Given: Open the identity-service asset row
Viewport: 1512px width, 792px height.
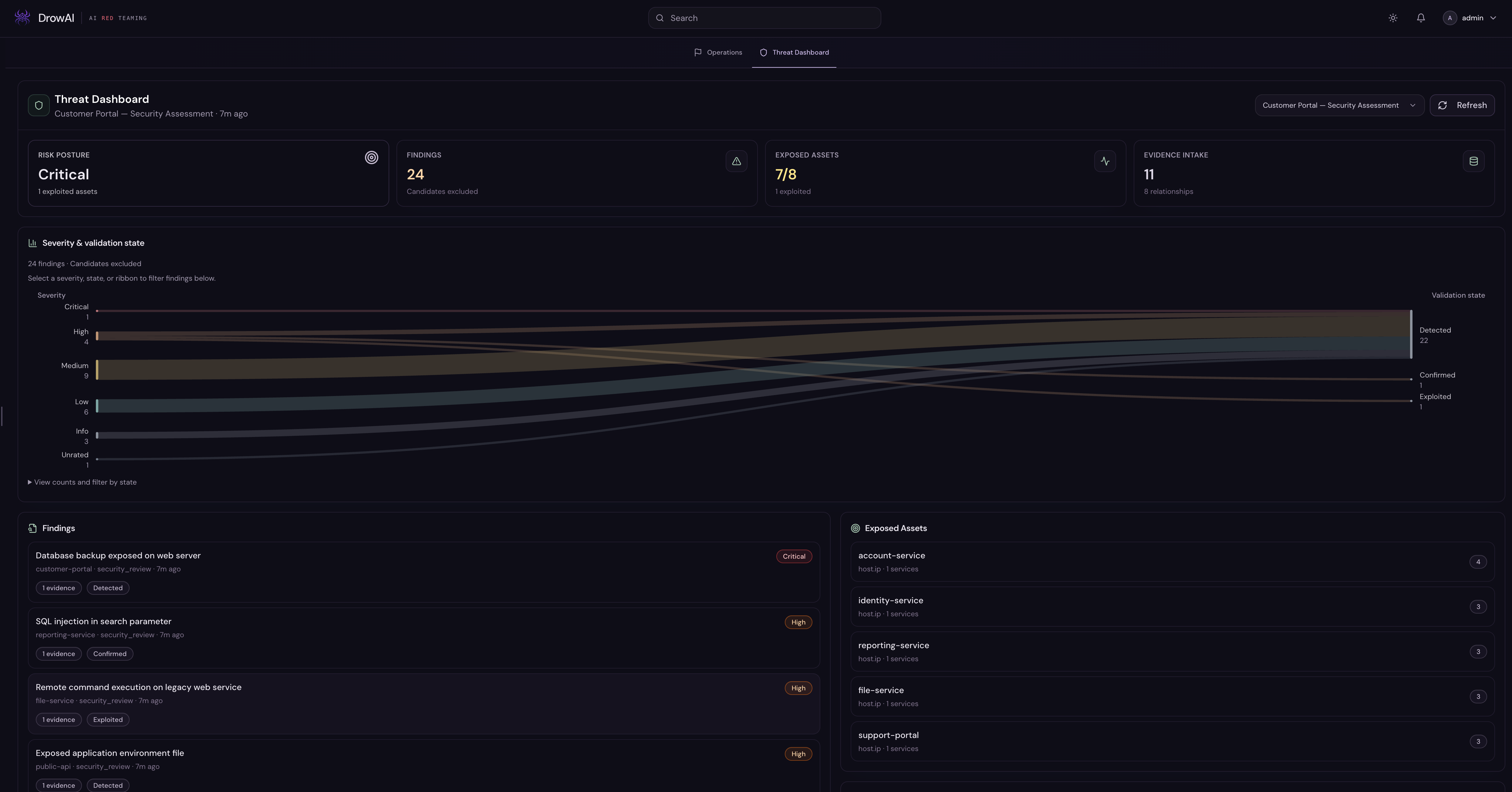Looking at the screenshot, I should point(1172,607).
